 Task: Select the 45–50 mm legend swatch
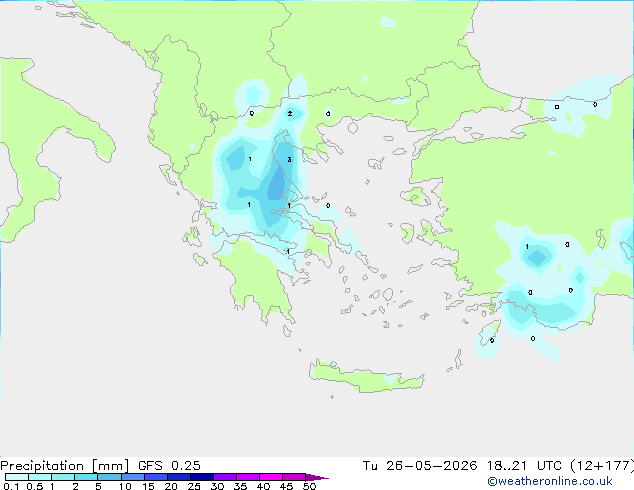294,477
